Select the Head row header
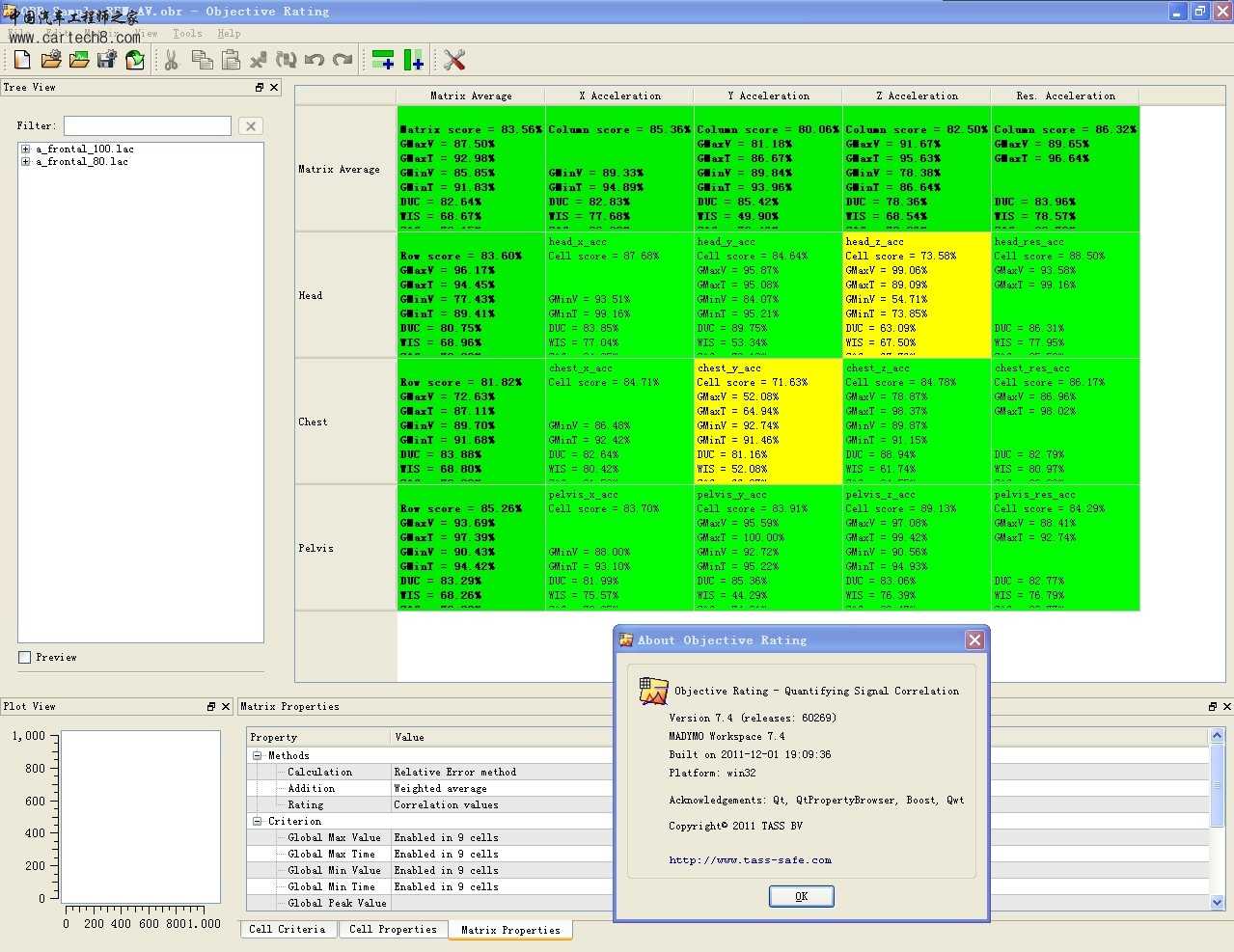This screenshot has height=952, width=1234. click(x=345, y=295)
